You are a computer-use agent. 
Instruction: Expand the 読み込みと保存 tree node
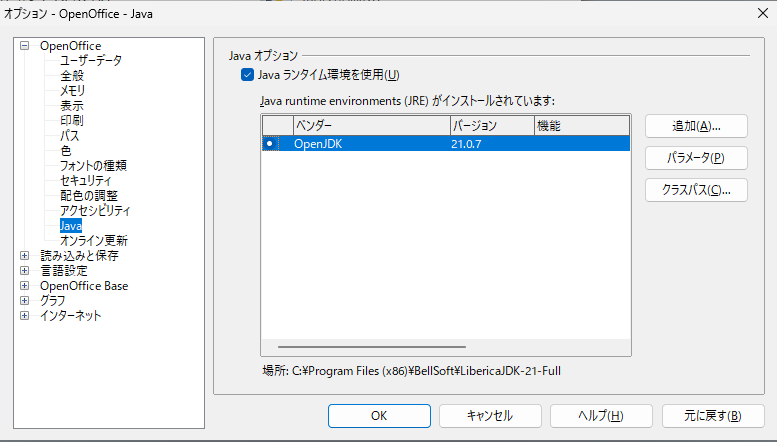[x=24, y=256]
